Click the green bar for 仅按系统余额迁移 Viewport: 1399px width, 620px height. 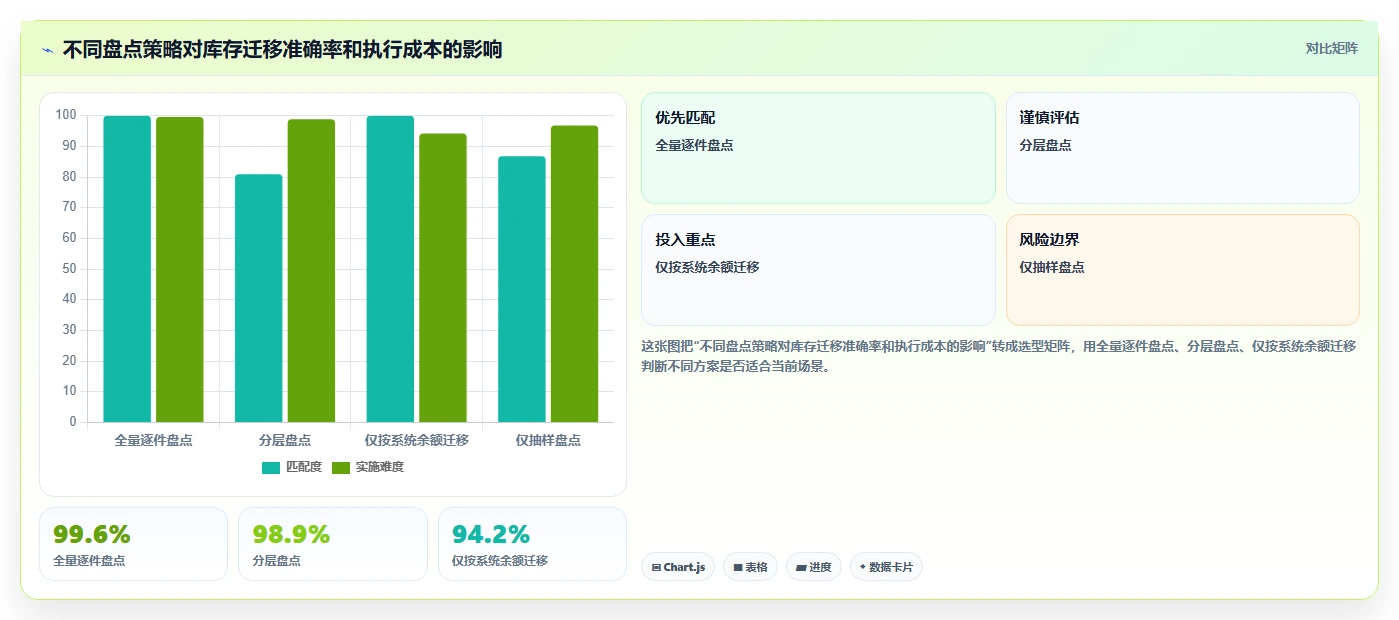(443, 278)
